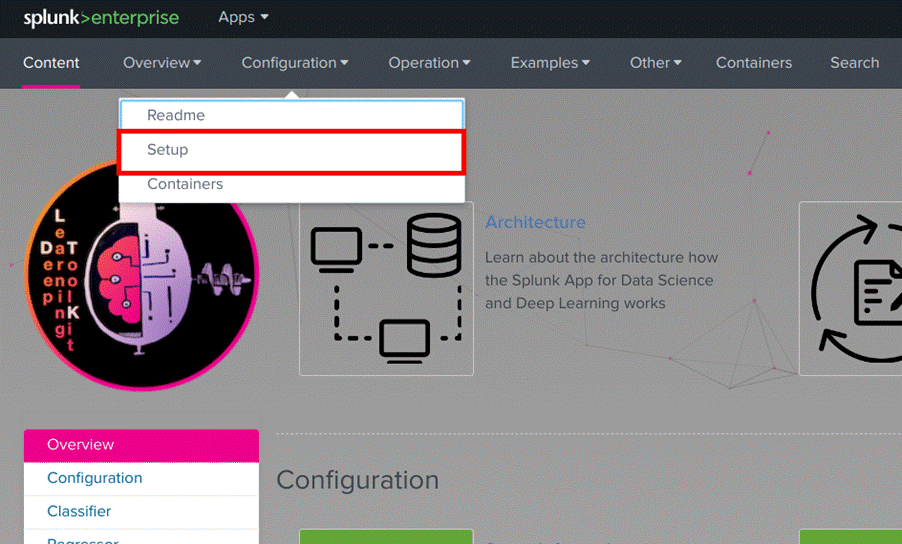
Task: Select the Content tab
Action: (x=51, y=62)
